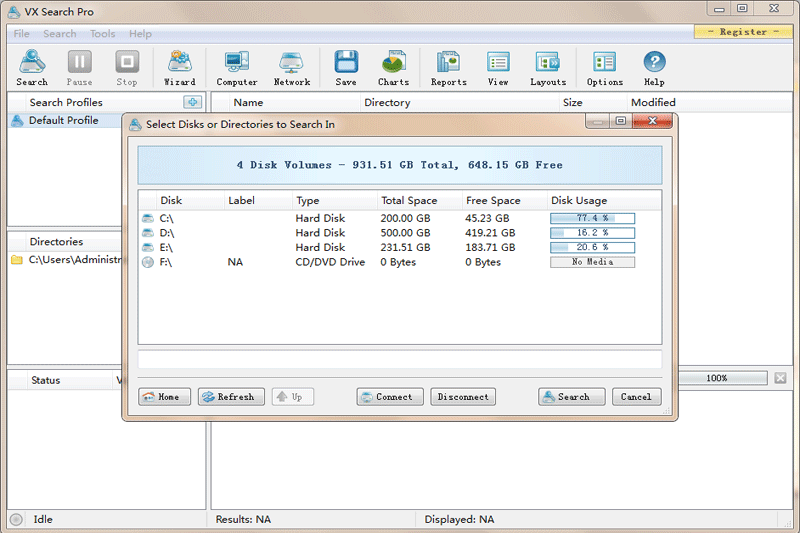Select the F:\ CD/DVD drive row
Screen dimensions: 800x533
[400, 262]
